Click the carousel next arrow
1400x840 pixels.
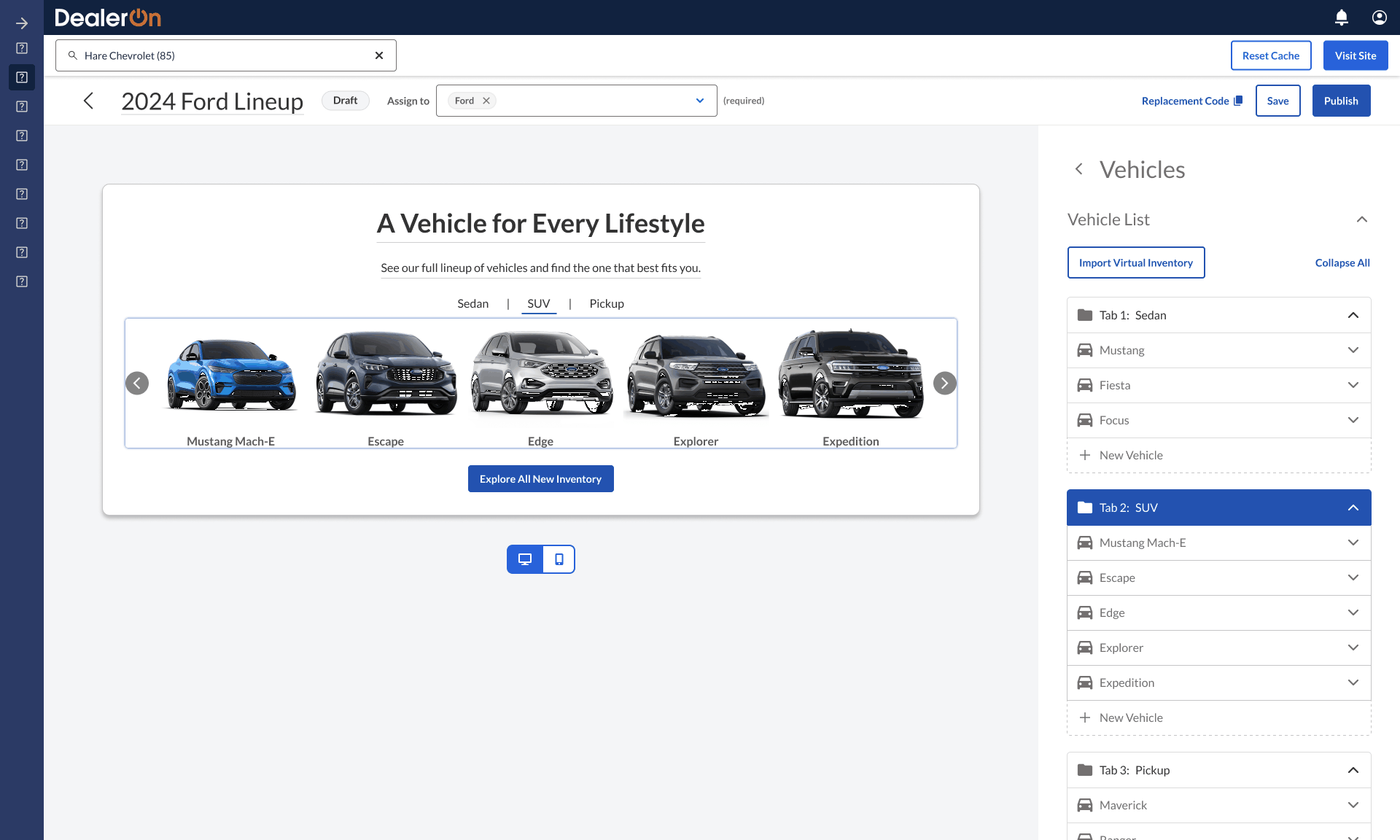coord(944,383)
